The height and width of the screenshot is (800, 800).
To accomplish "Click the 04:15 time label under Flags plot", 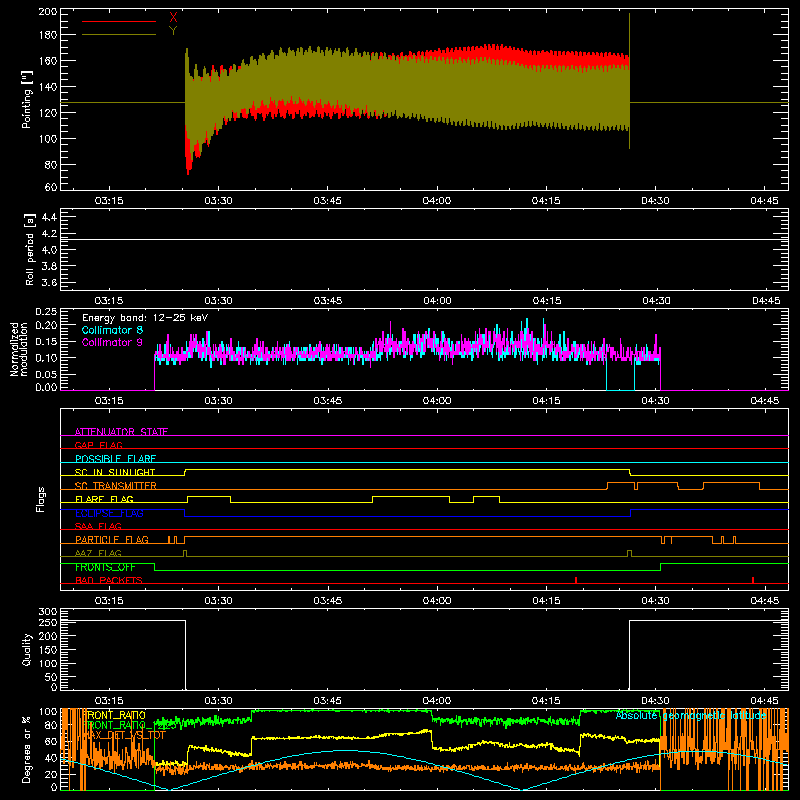I will [546, 601].
